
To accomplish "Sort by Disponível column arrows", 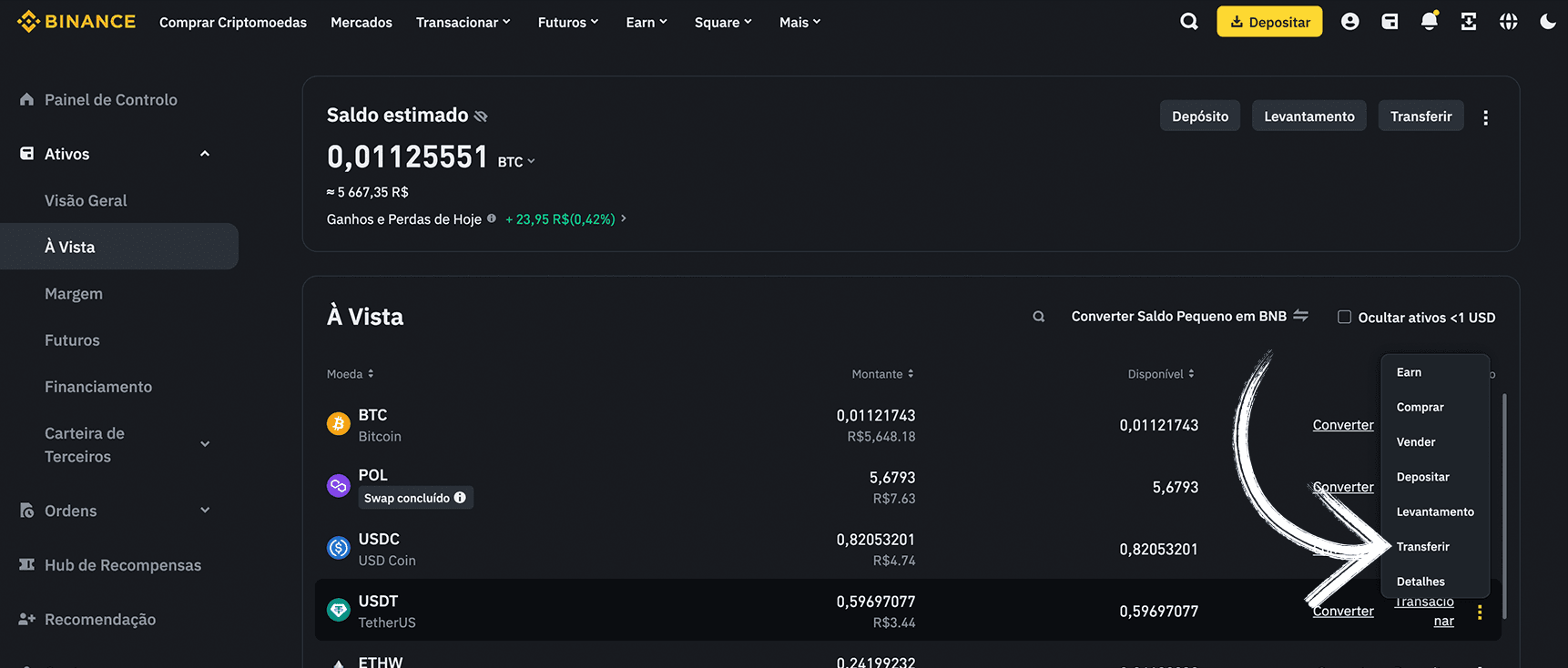I will pos(1191,374).
